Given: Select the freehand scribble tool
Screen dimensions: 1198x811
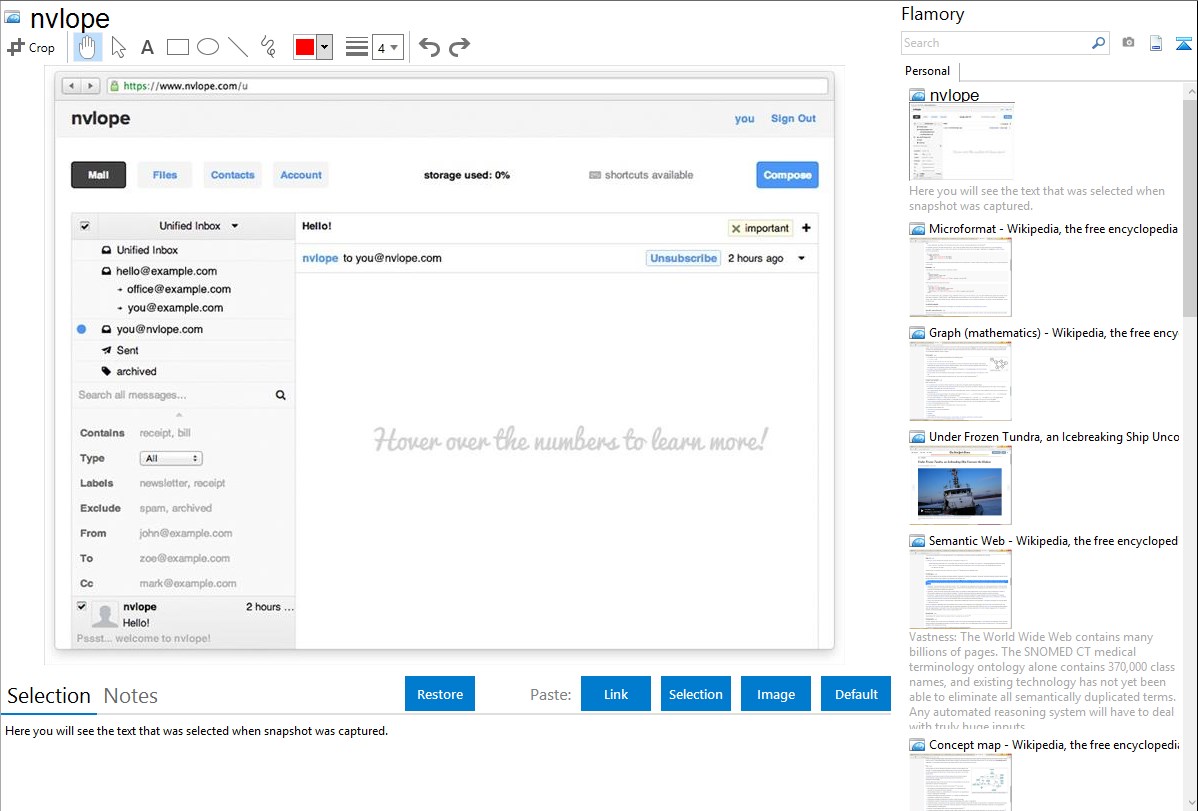Looking at the screenshot, I should pyautogui.click(x=268, y=47).
